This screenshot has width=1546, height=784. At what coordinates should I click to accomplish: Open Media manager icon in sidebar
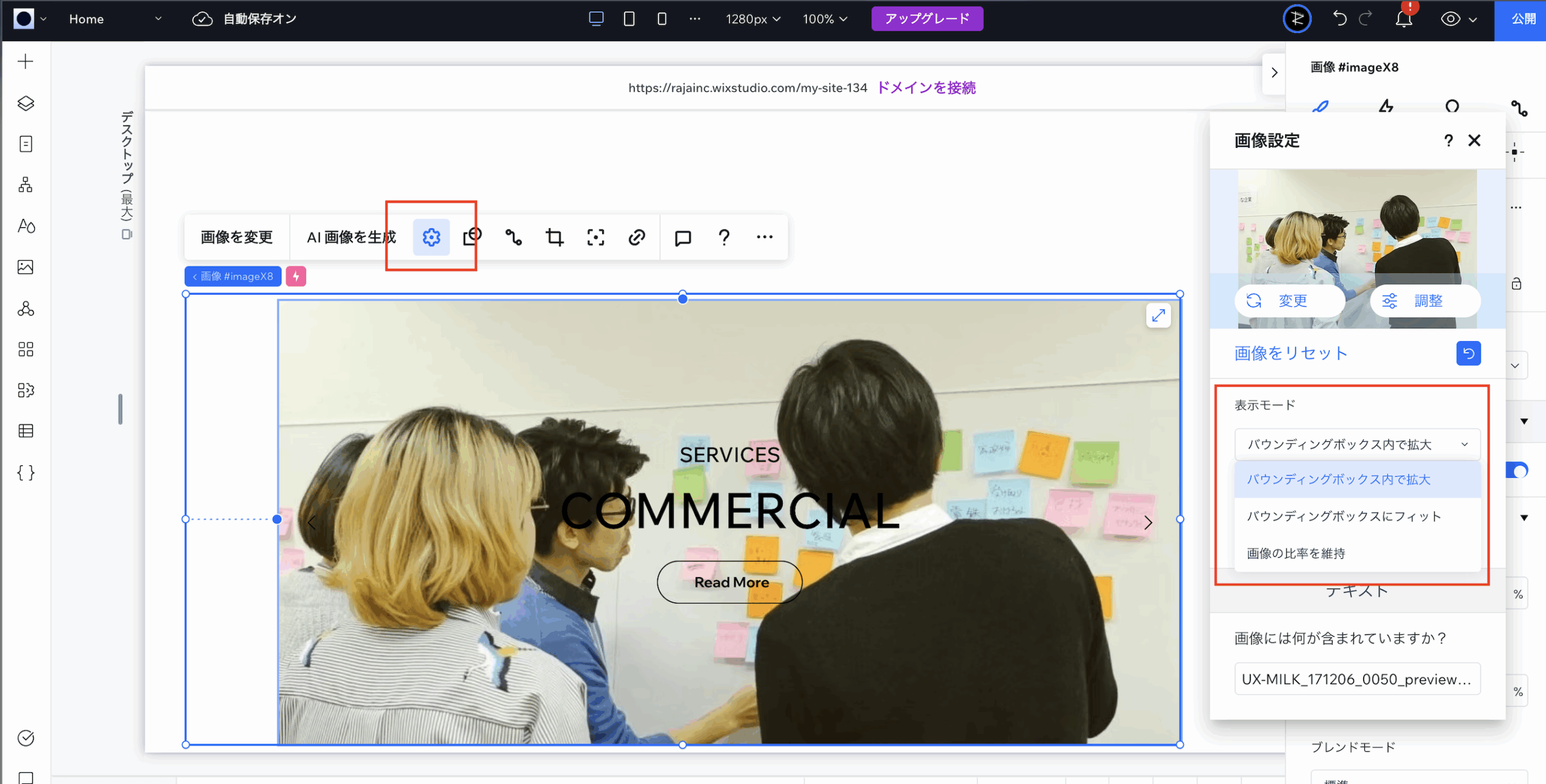click(25, 267)
